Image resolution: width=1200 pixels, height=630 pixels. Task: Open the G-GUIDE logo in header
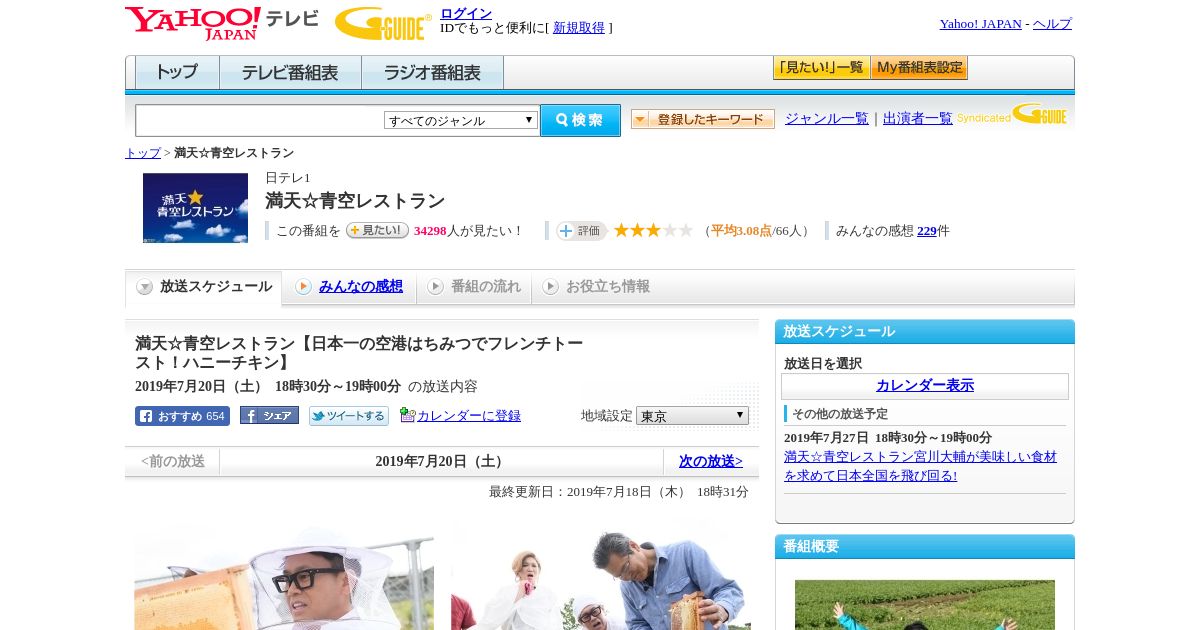click(x=383, y=24)
